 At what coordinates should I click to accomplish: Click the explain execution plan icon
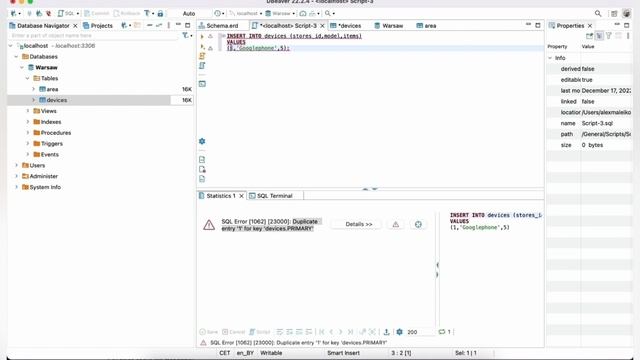202,66
